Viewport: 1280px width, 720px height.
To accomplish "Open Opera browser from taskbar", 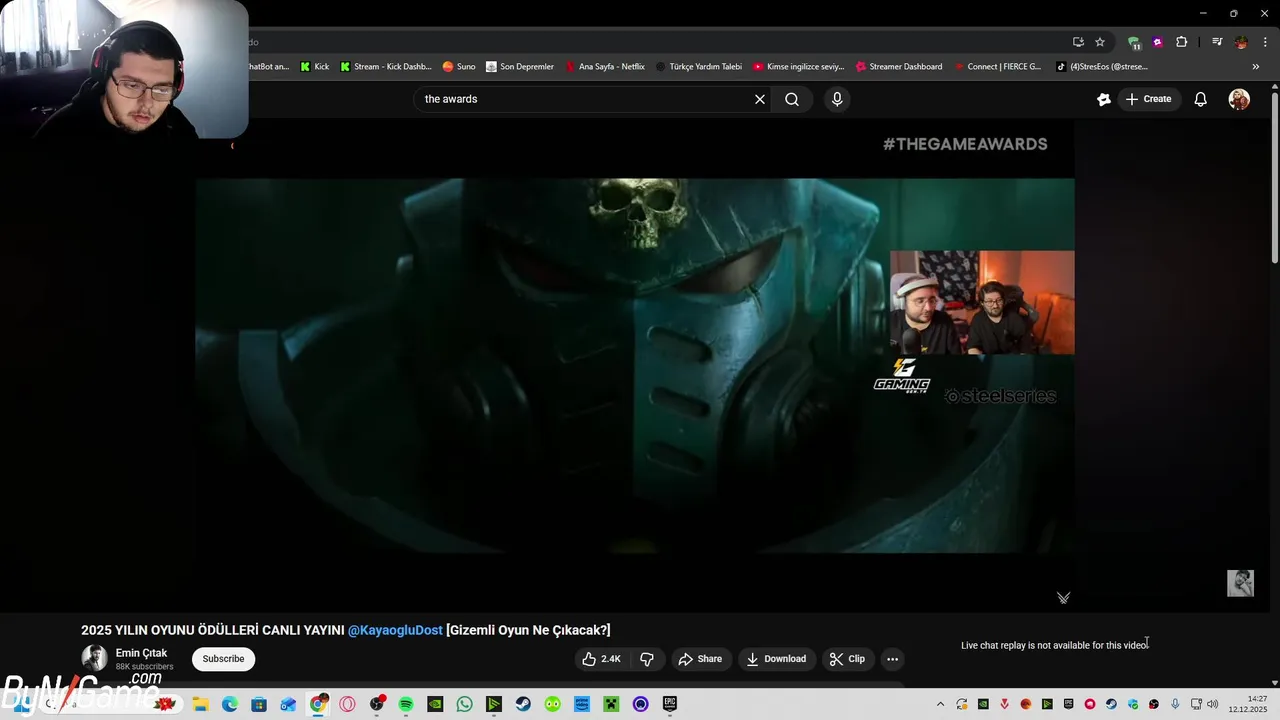I will (x=347, y=704).
